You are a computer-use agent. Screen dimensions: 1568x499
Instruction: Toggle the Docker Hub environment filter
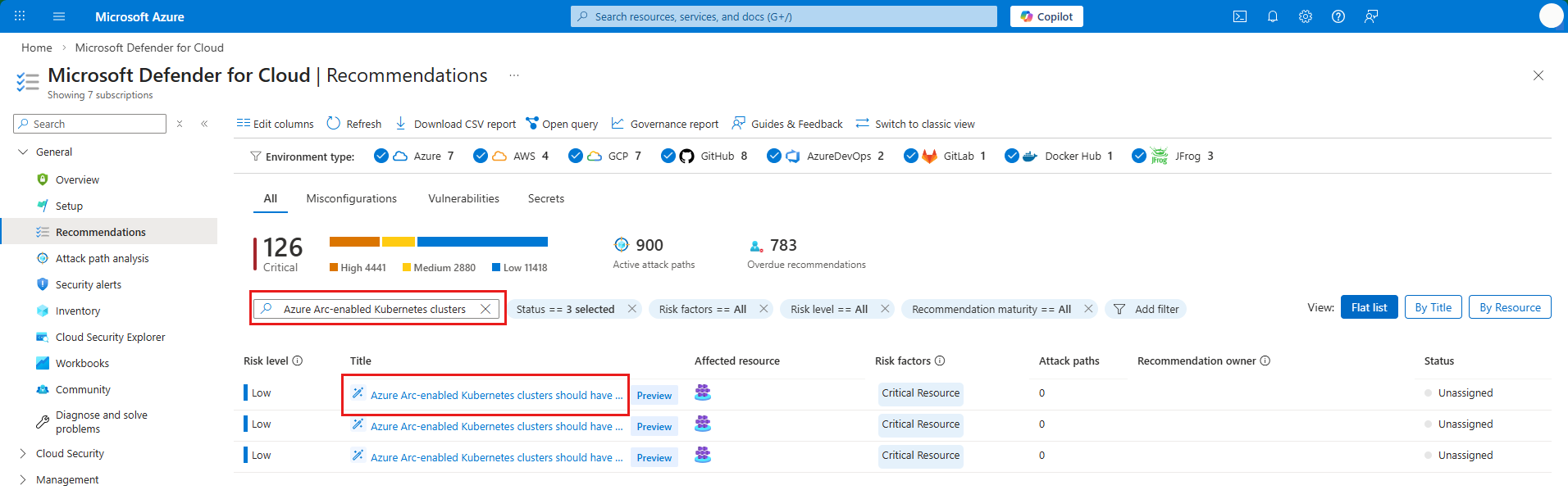1012,156
